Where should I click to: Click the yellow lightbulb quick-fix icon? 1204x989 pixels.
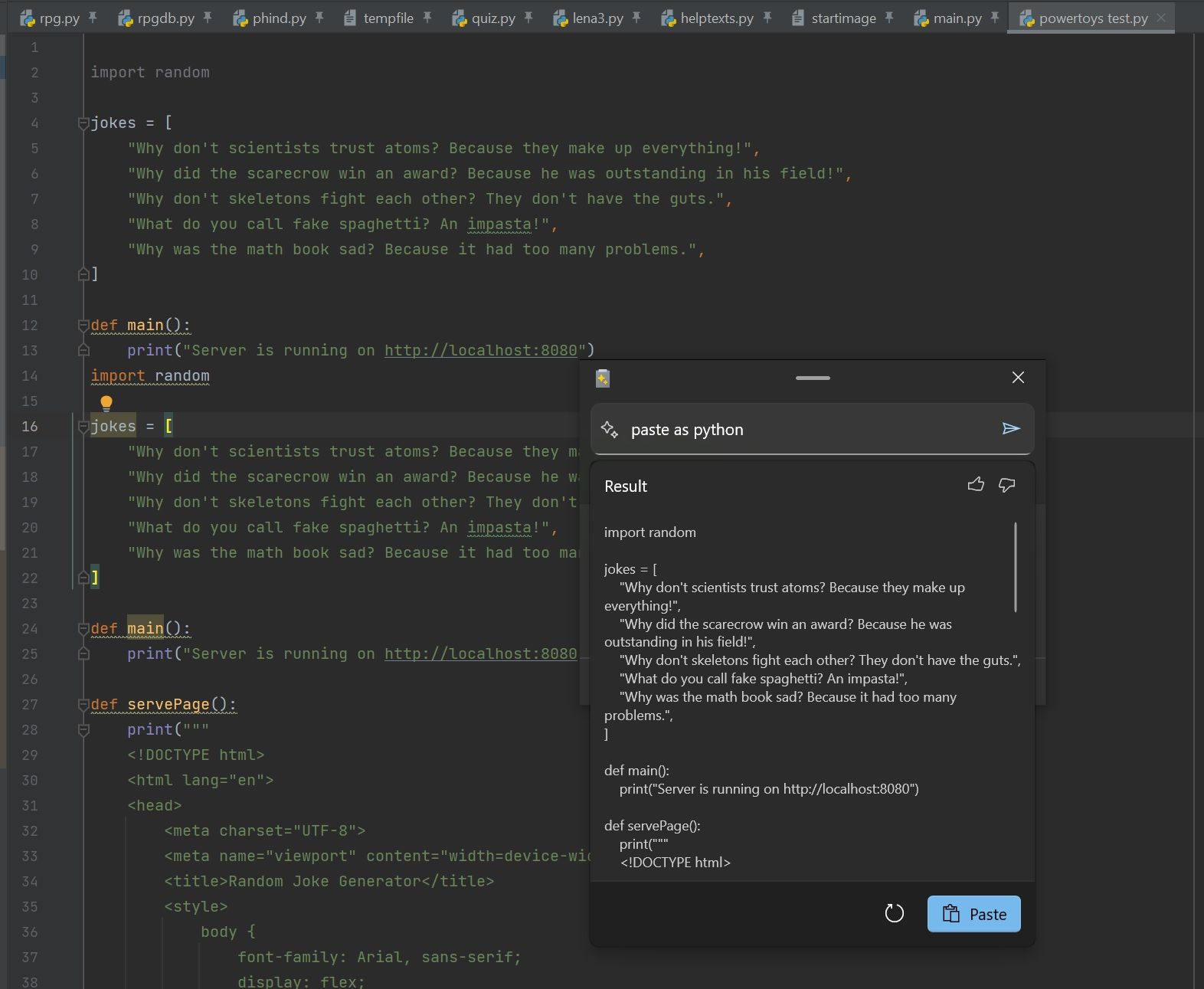[106, 403]
